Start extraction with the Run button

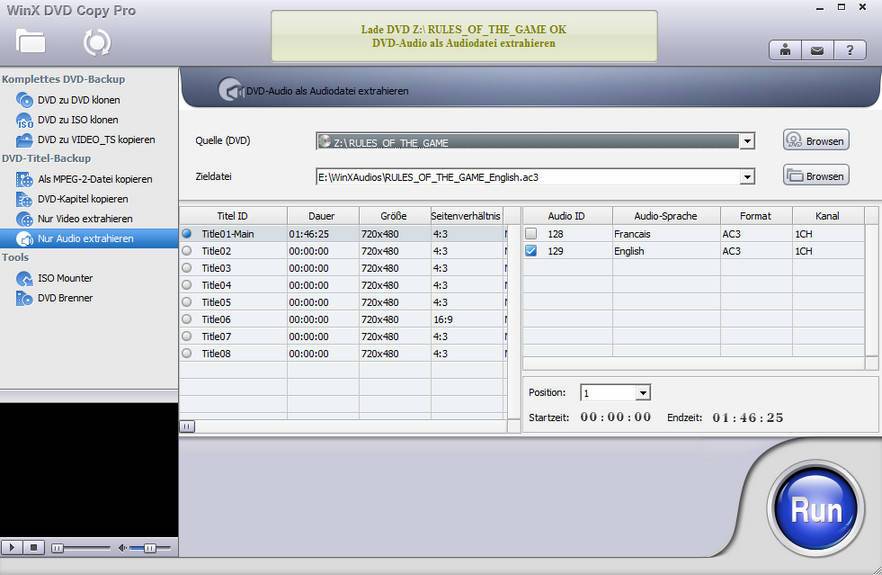click(x=816, y=510)
